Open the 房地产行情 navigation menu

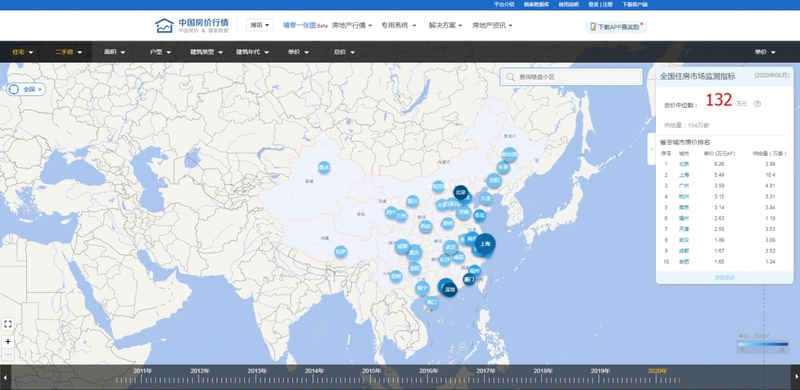[x=352, y=25]
